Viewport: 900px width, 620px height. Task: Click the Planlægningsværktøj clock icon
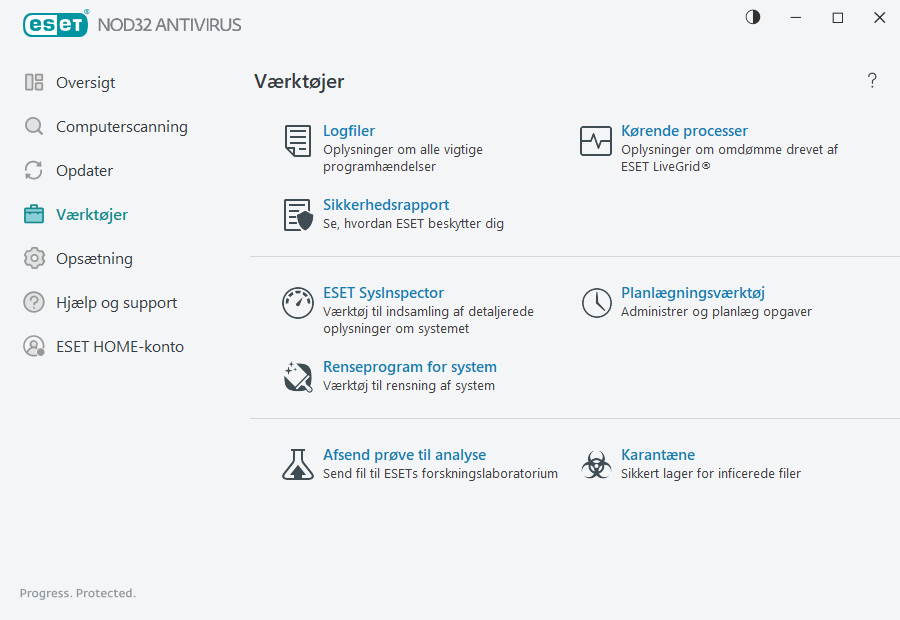pos(596,303)
